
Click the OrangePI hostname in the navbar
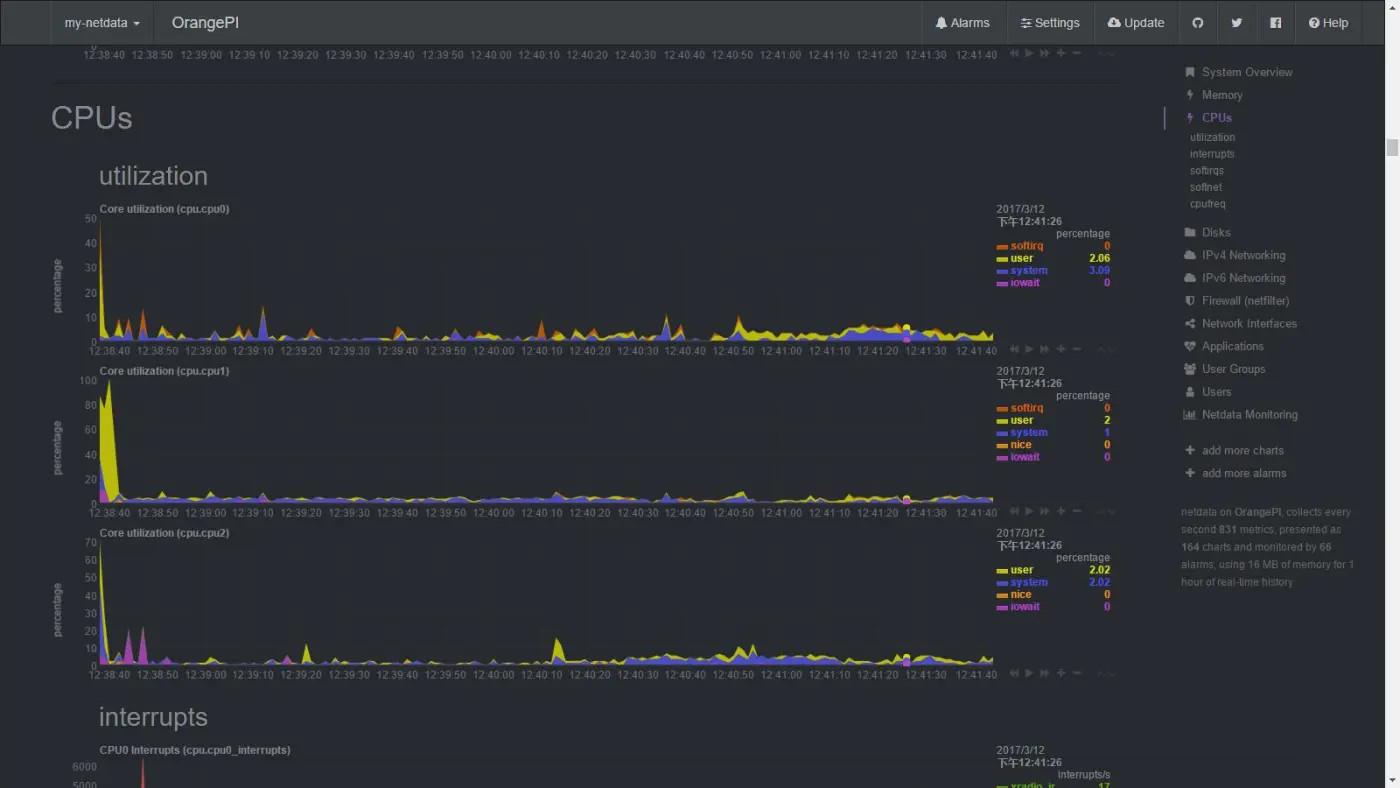click(x=205, y=23)
